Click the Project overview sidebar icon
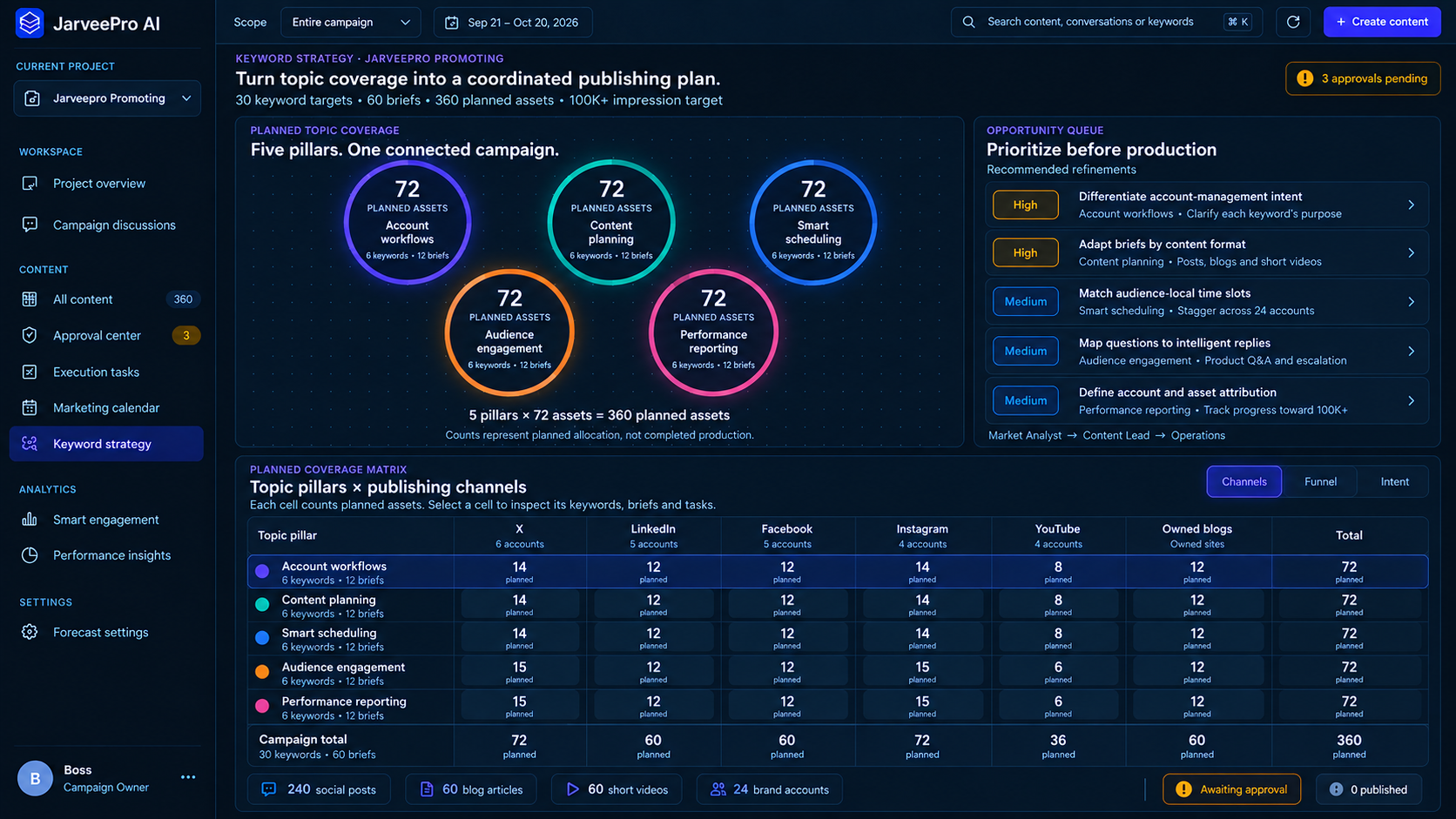The width and height of the screenshot is (1456, 819). [30, 184]
